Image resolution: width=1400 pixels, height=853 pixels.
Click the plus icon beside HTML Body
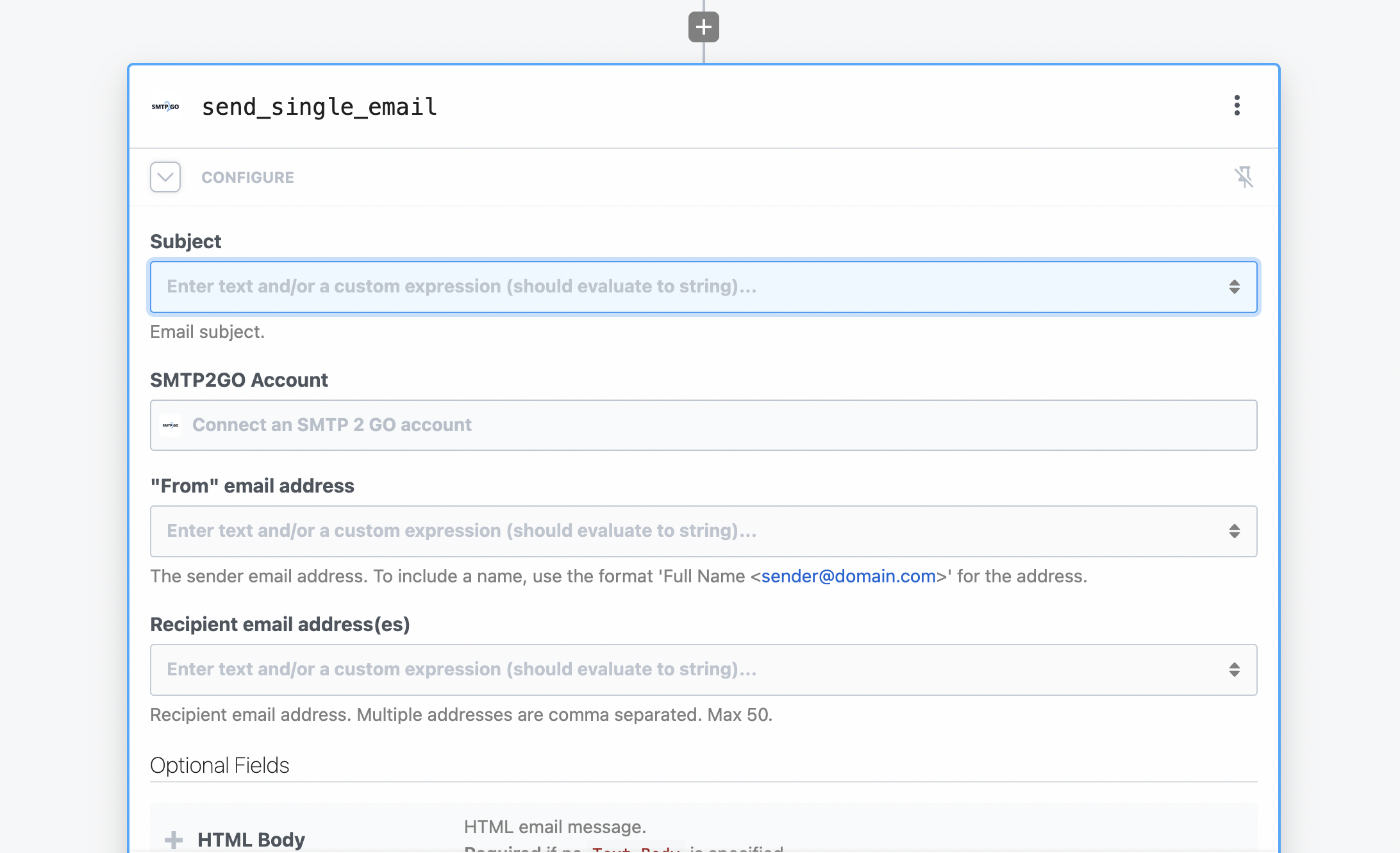click(173, 840)
